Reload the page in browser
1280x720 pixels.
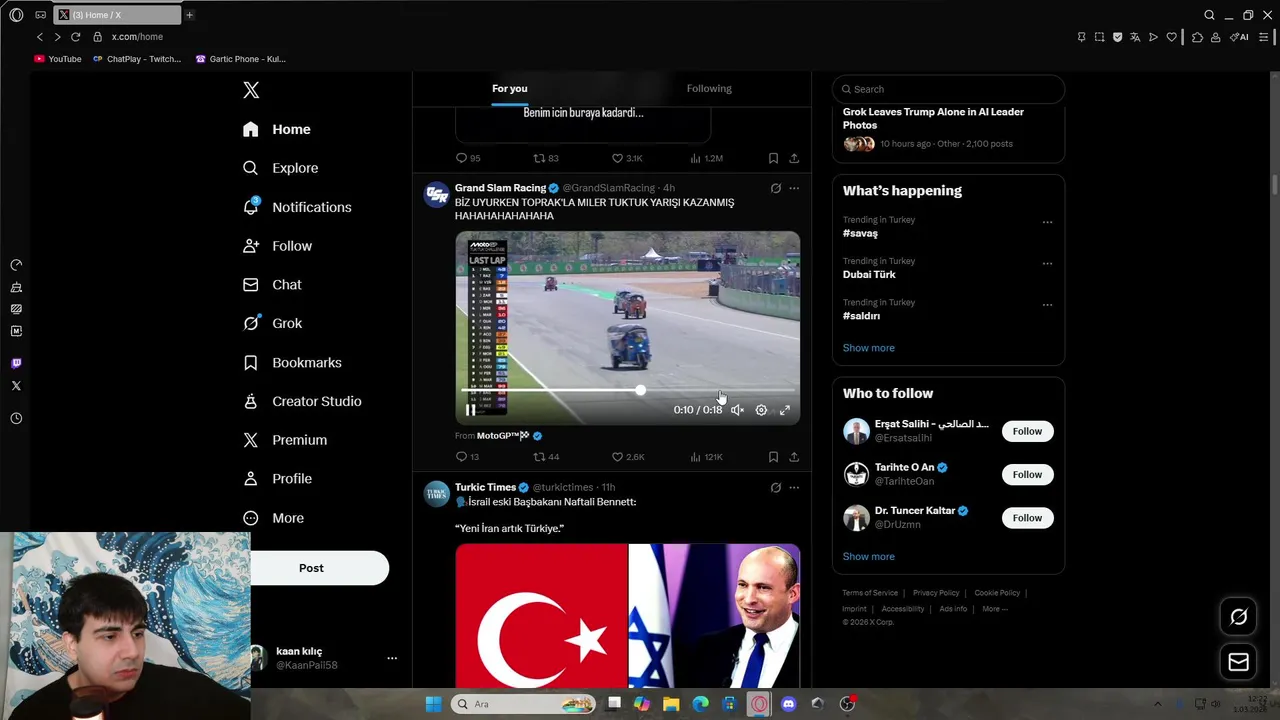pyautogui.click(x=75, y=37)
